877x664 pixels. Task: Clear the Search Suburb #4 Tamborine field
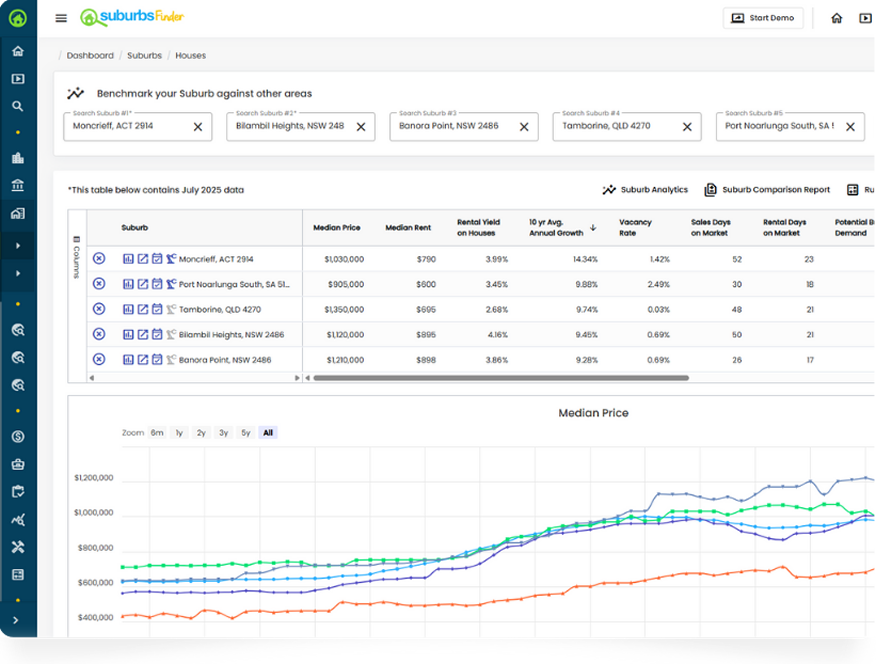686,127
